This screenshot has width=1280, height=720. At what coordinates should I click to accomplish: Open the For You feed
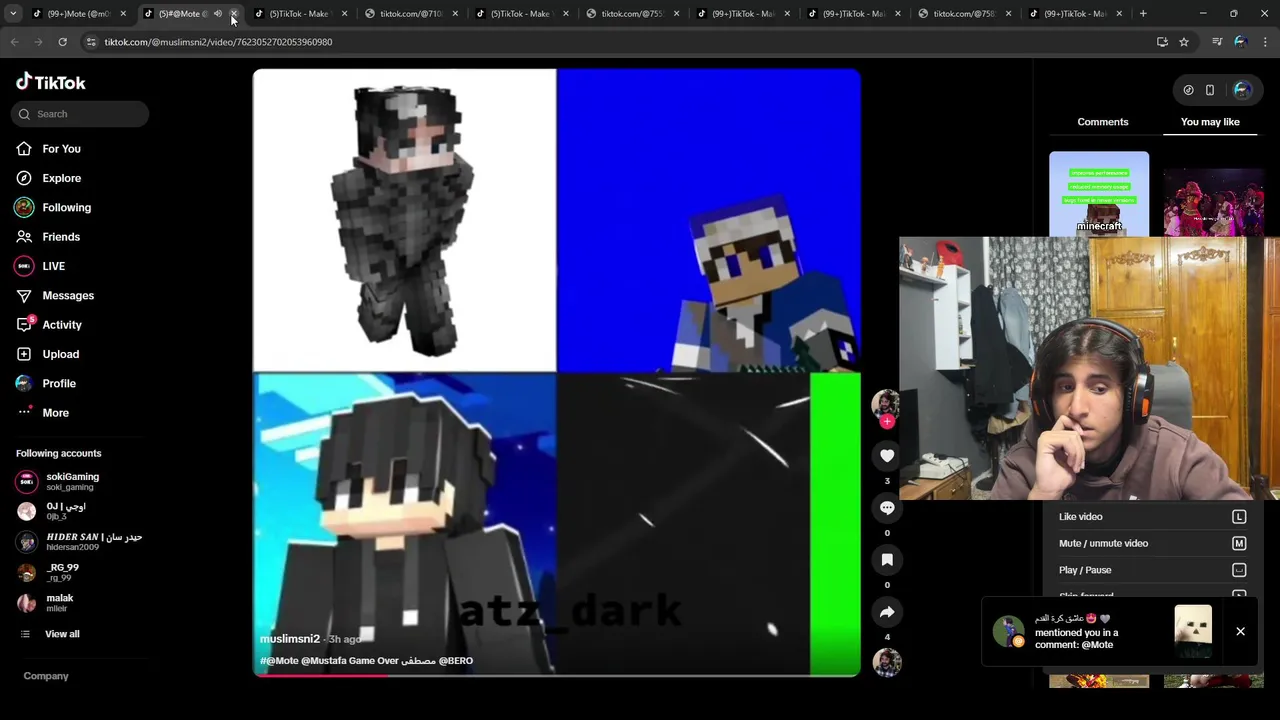pyautogui.click(x=61, y=149)
